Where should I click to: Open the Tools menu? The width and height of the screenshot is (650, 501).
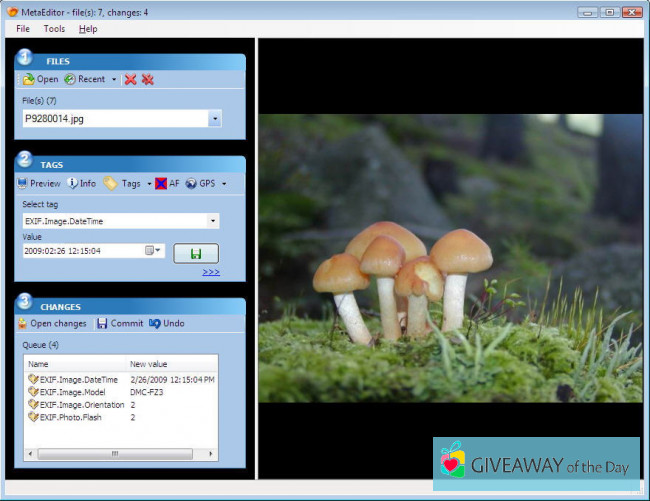pyautogui.click(x=54, y=29)
